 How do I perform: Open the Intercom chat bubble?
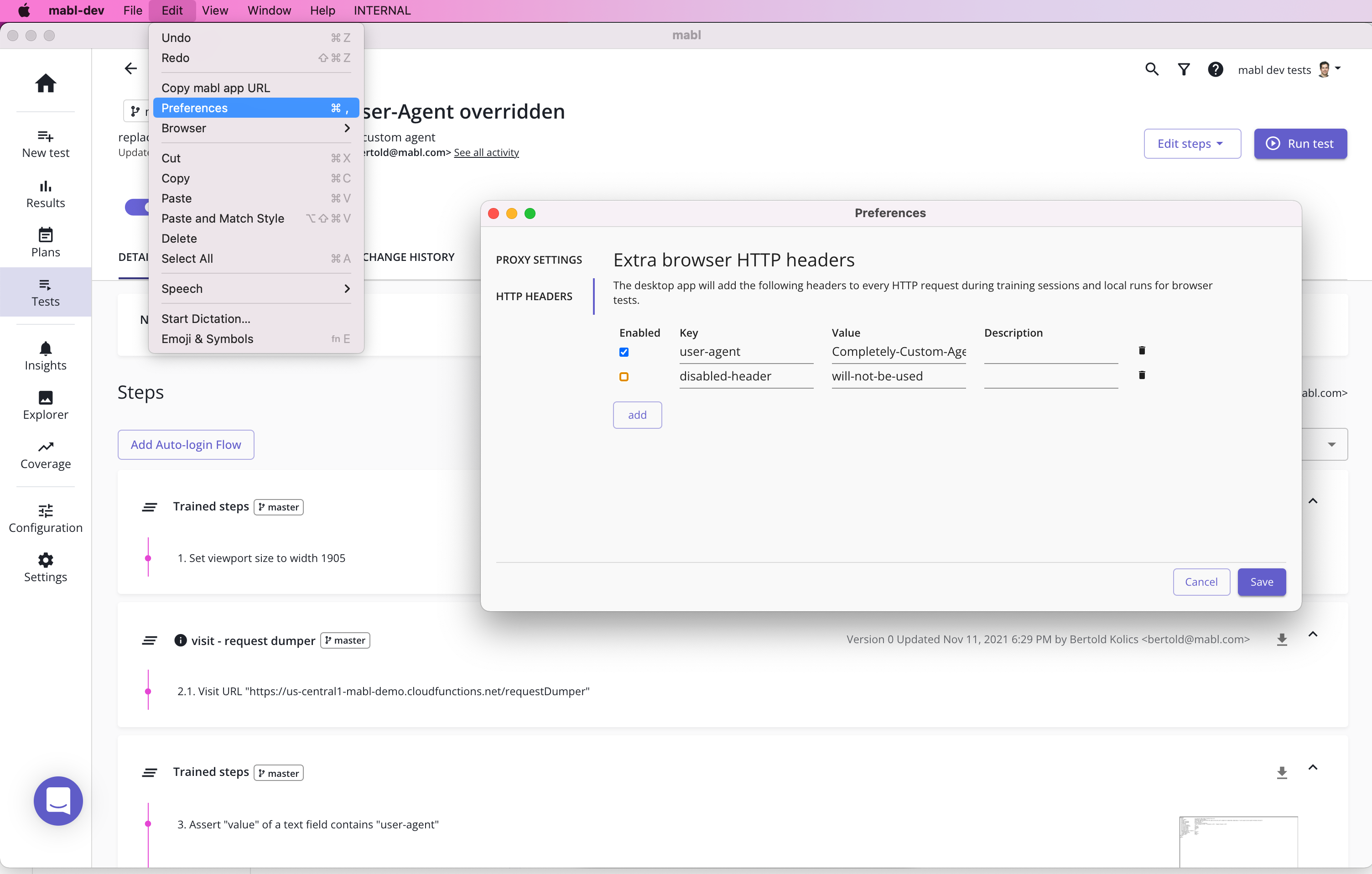pos(58,801)
